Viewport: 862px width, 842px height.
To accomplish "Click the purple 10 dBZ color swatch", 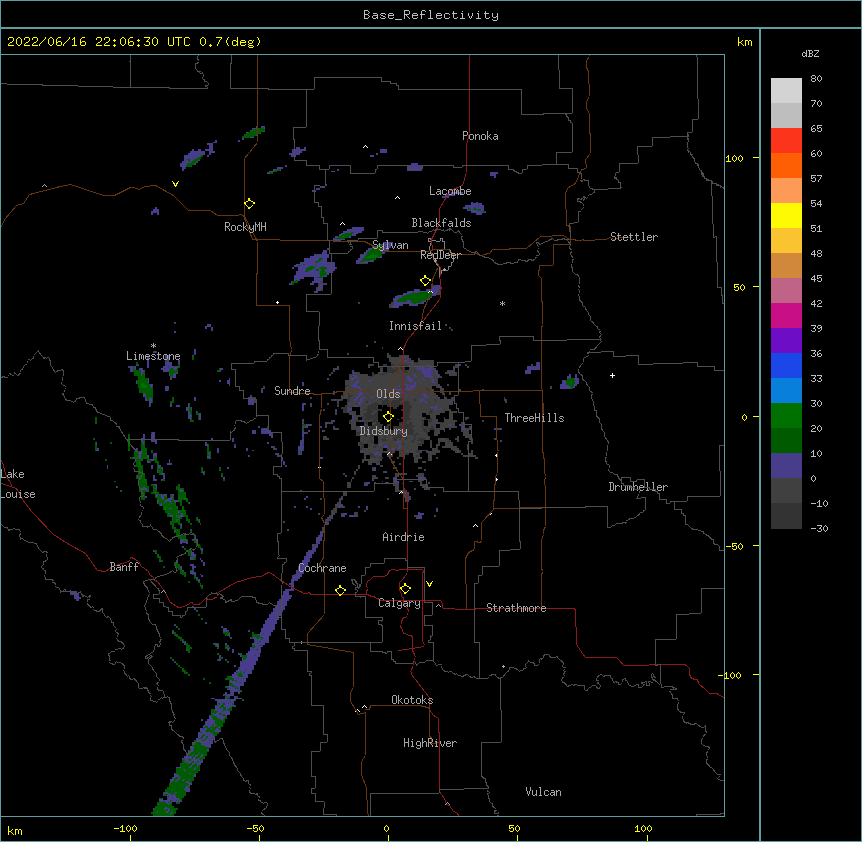I will [x=786, y=466].
